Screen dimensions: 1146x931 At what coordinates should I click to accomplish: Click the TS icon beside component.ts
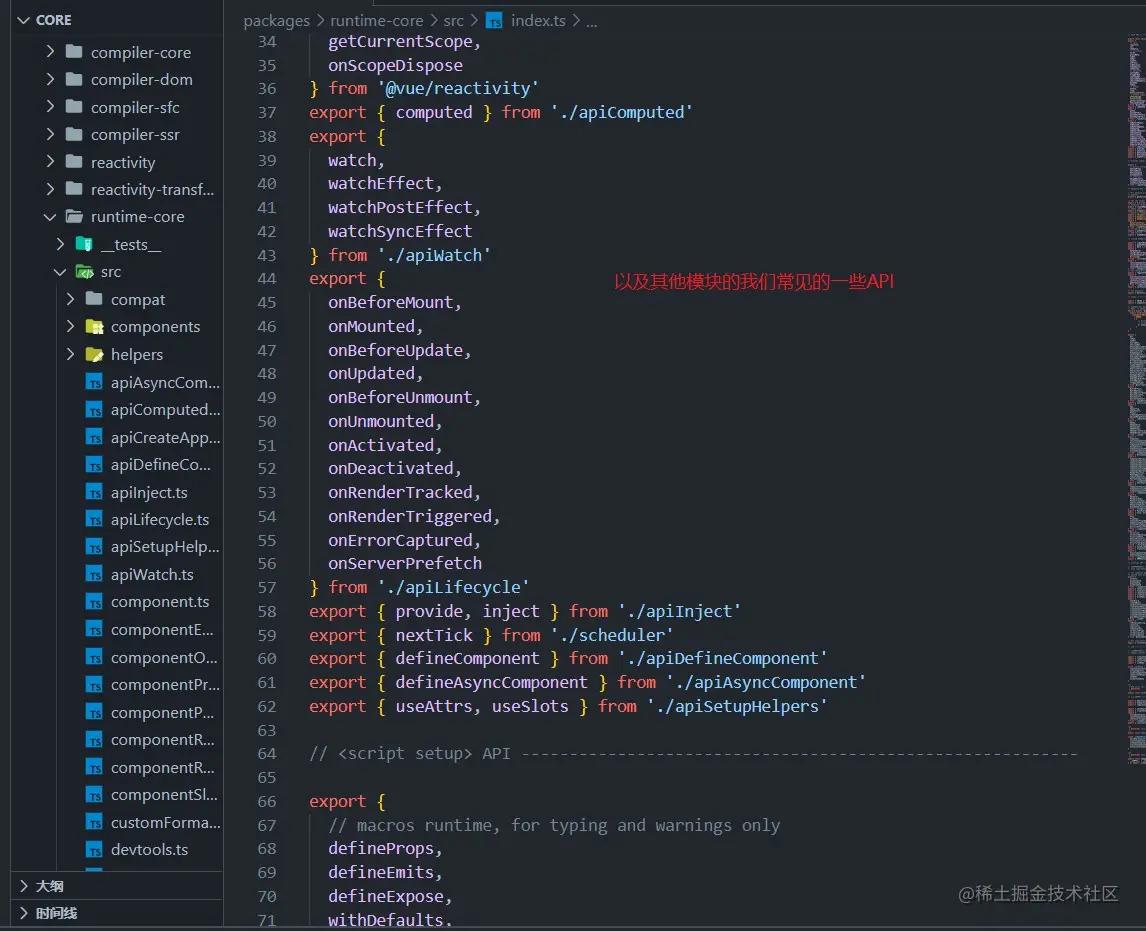click(94, 602)
